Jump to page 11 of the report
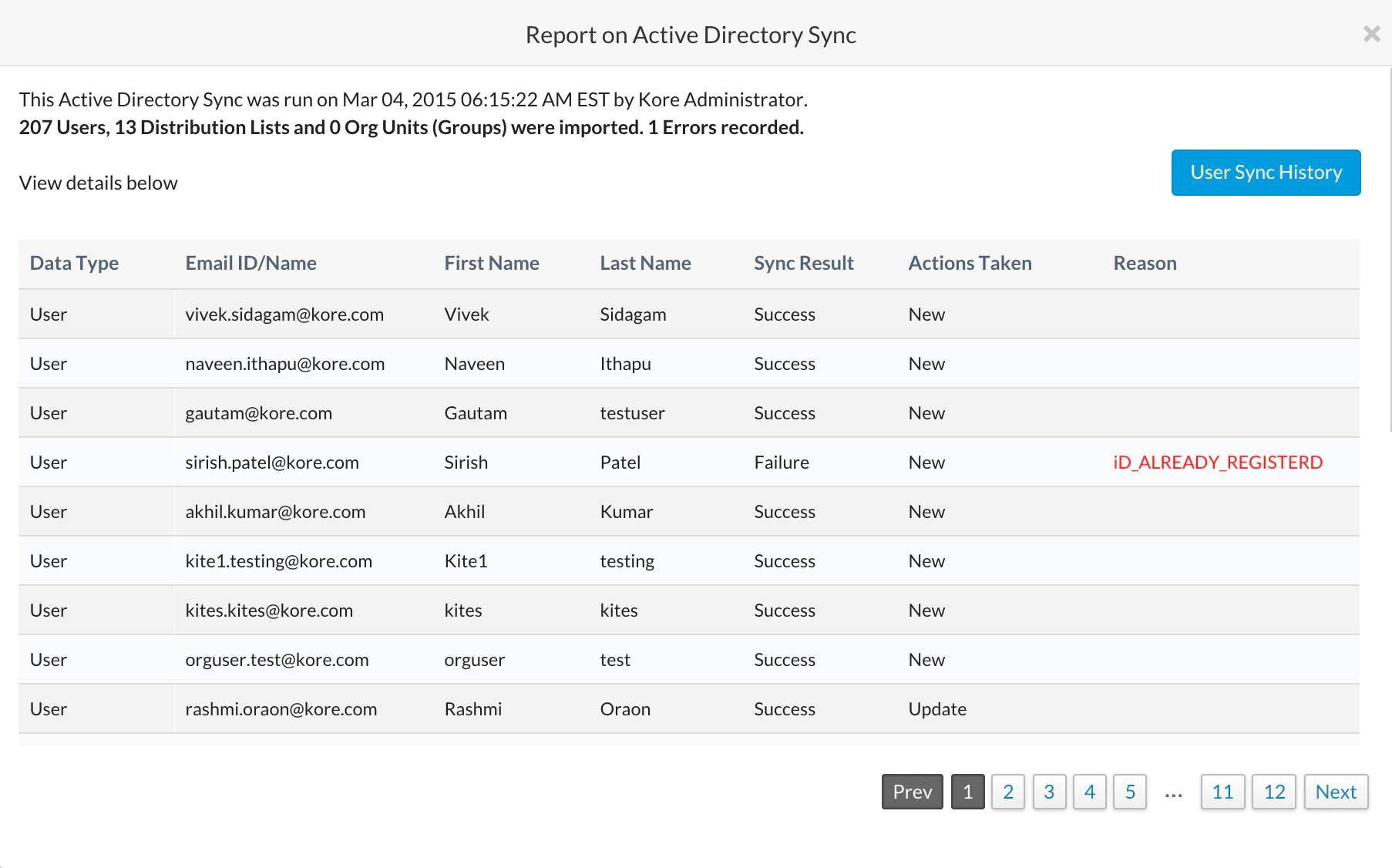1392x868 pixels. pos(1222,792)
